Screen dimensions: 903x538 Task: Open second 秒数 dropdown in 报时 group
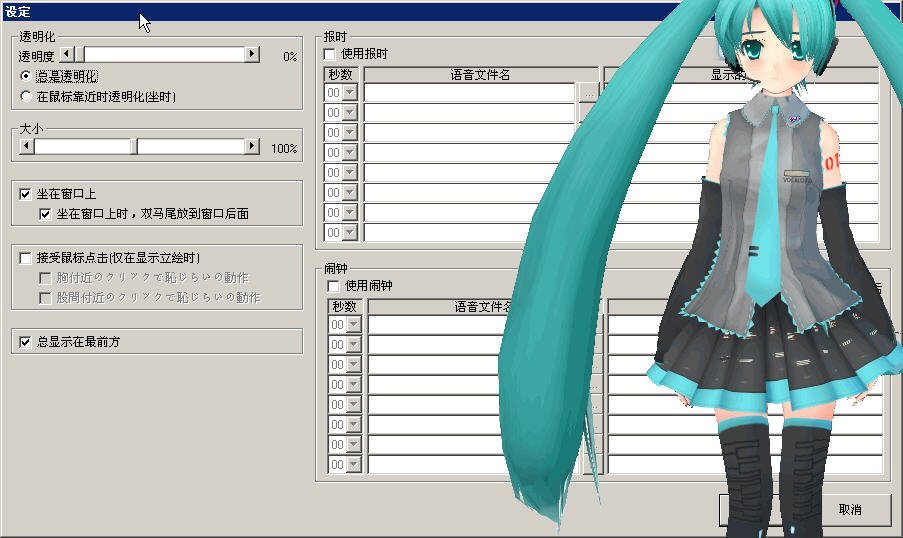(350, 113)
